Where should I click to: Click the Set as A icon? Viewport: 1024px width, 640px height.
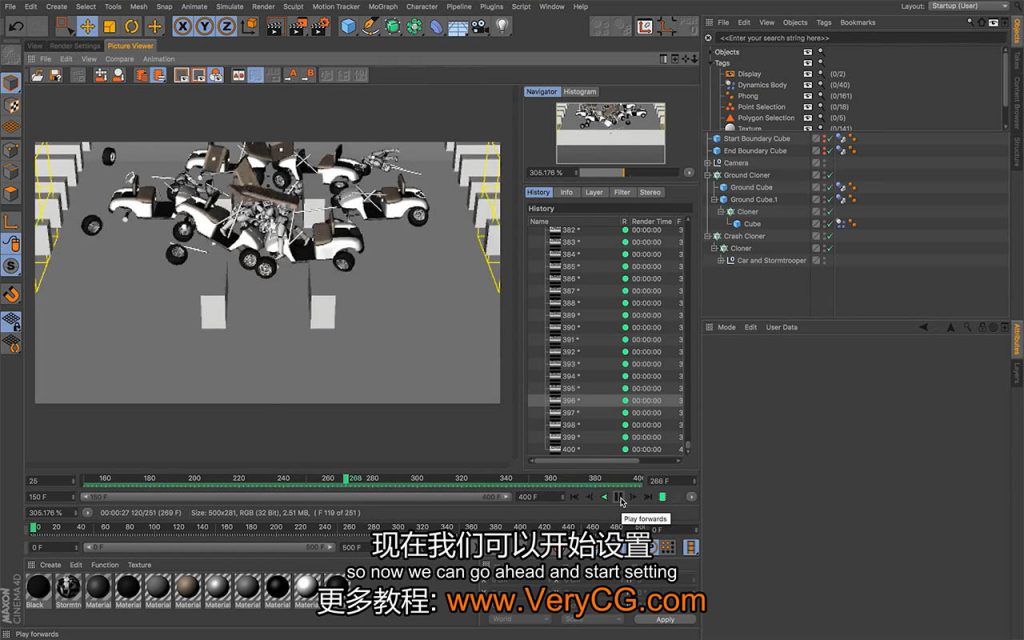pyautogui.click(x=291, y=75)
